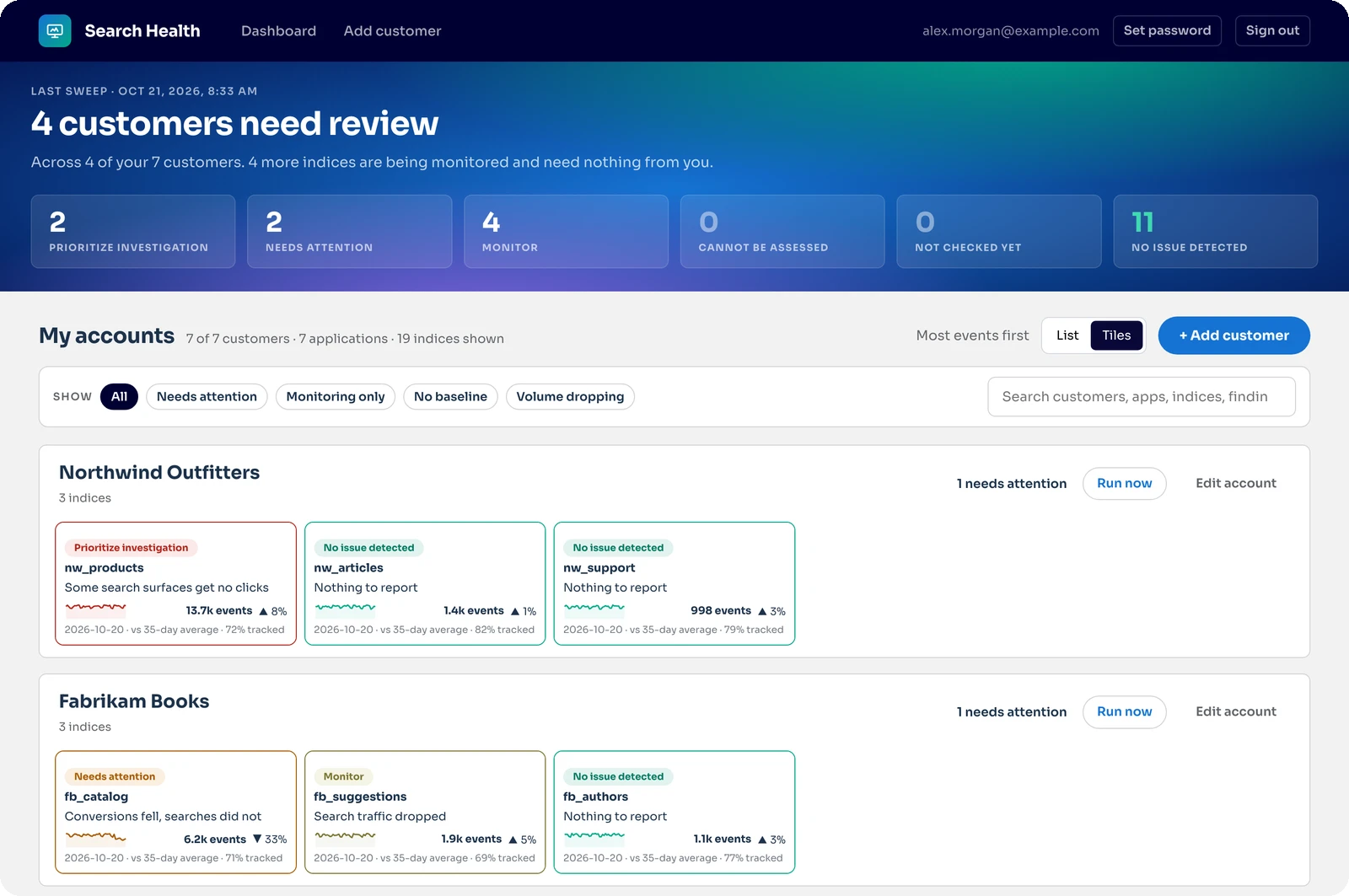Click No issue detected badge on nw_support

tap(618, 548)
